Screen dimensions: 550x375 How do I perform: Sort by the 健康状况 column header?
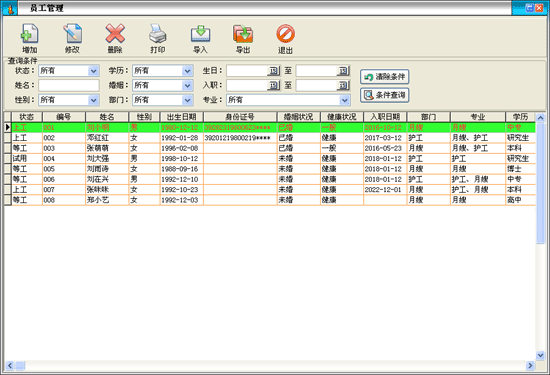pos(342,117)
